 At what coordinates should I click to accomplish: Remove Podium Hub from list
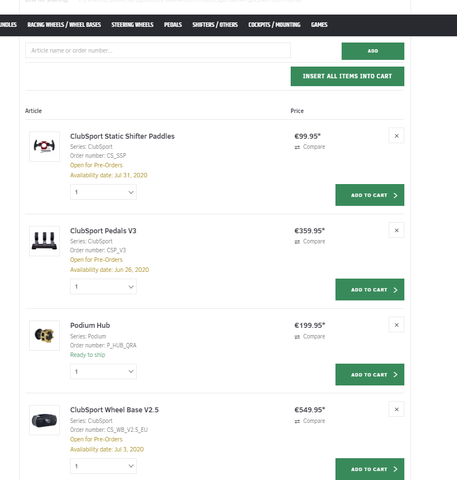[x=396, y=325]
